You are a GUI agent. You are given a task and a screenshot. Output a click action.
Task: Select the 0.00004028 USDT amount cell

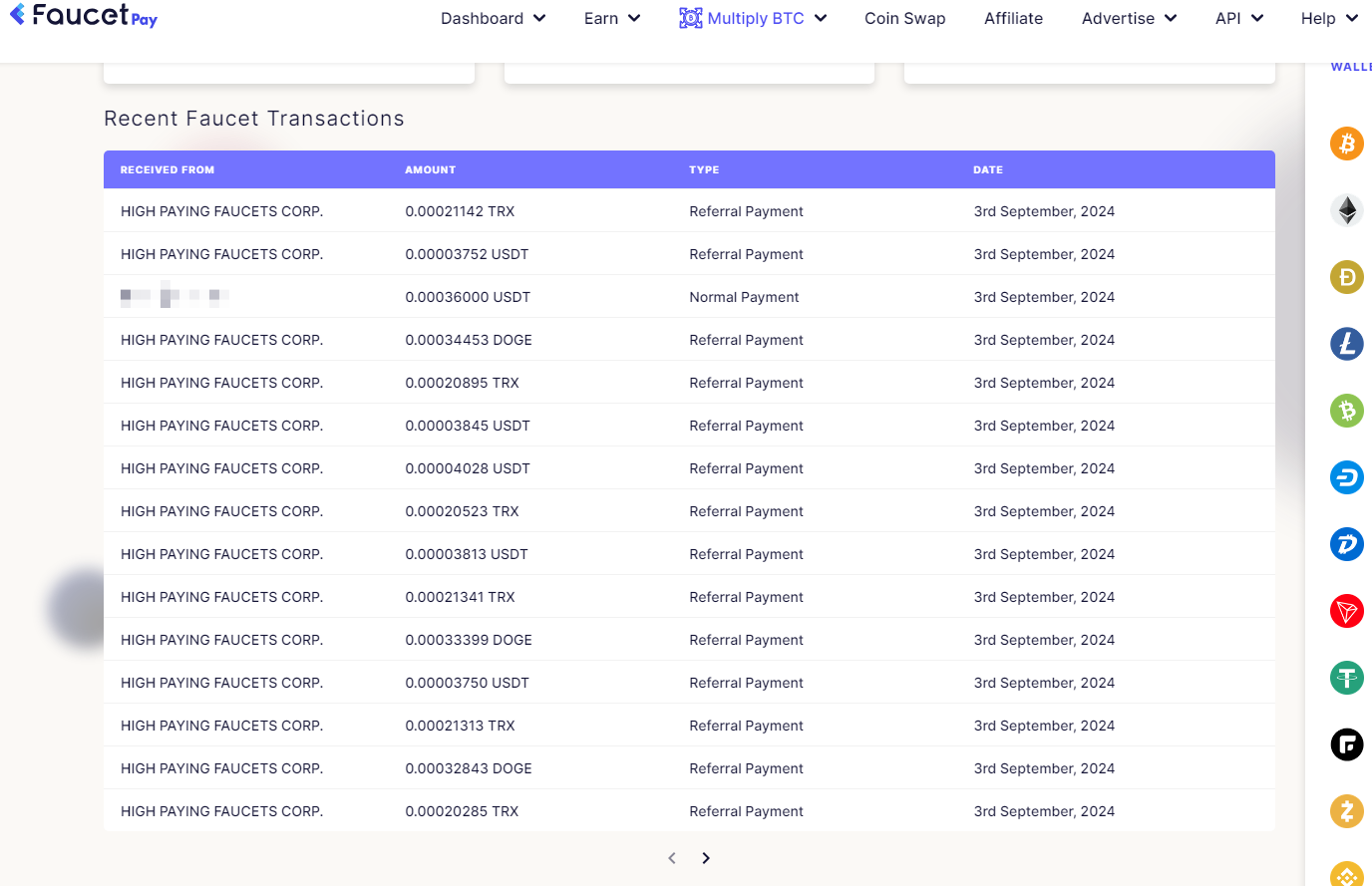(468, 468)
